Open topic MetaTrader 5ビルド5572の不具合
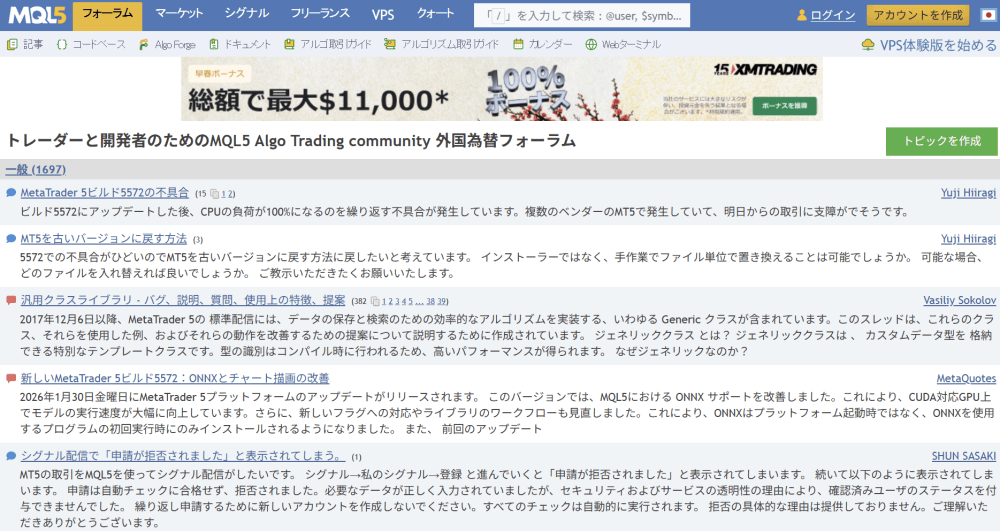The height and width of the screenshot is (531, 1000). 105,193
